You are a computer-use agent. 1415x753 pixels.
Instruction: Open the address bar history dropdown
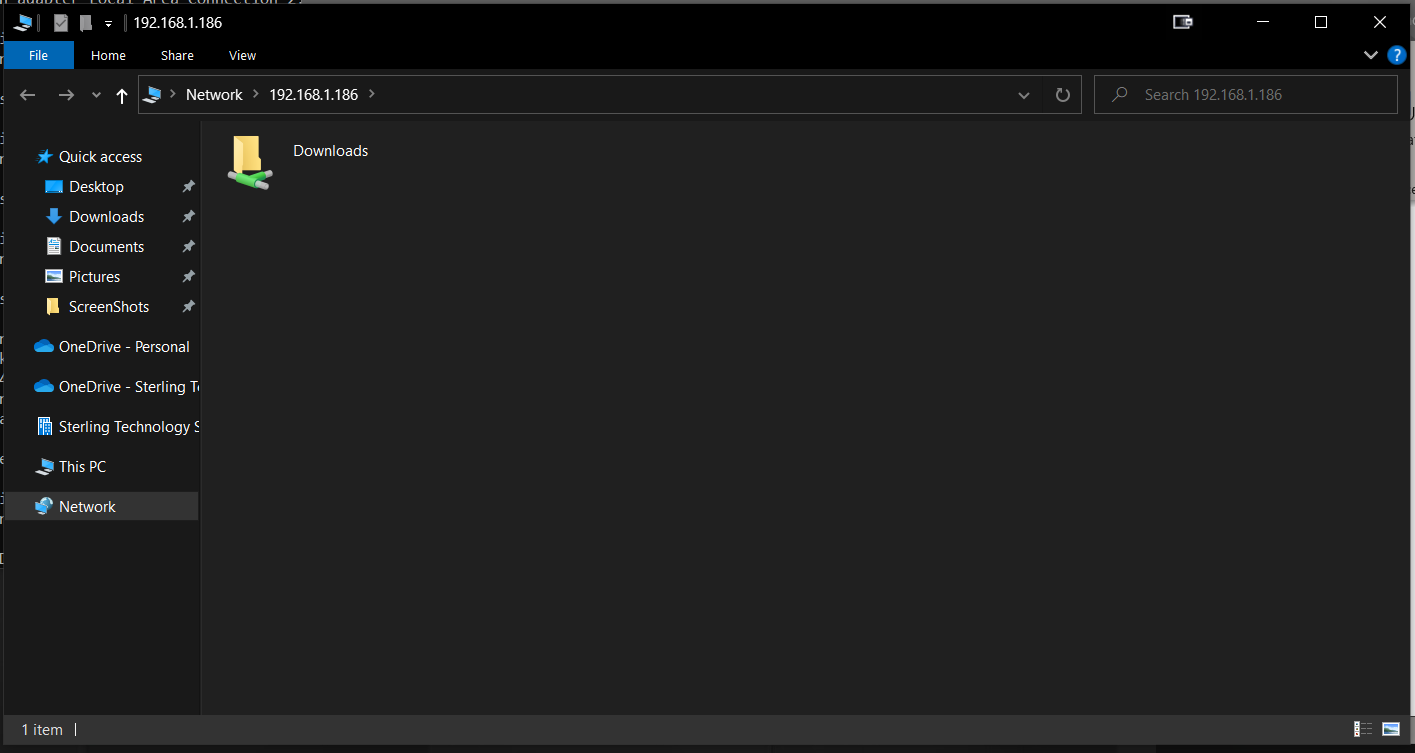coord(1024,94)
